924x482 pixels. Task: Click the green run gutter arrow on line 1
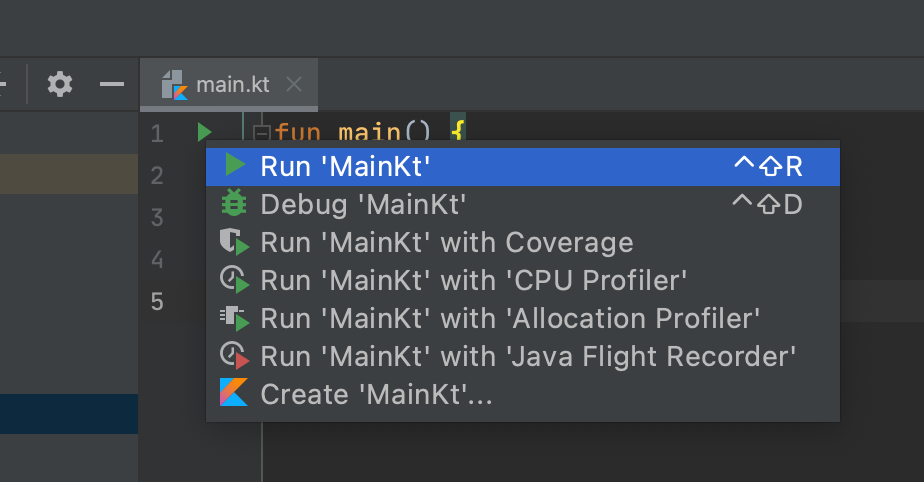pyautogui.click(x=204, y=131)
